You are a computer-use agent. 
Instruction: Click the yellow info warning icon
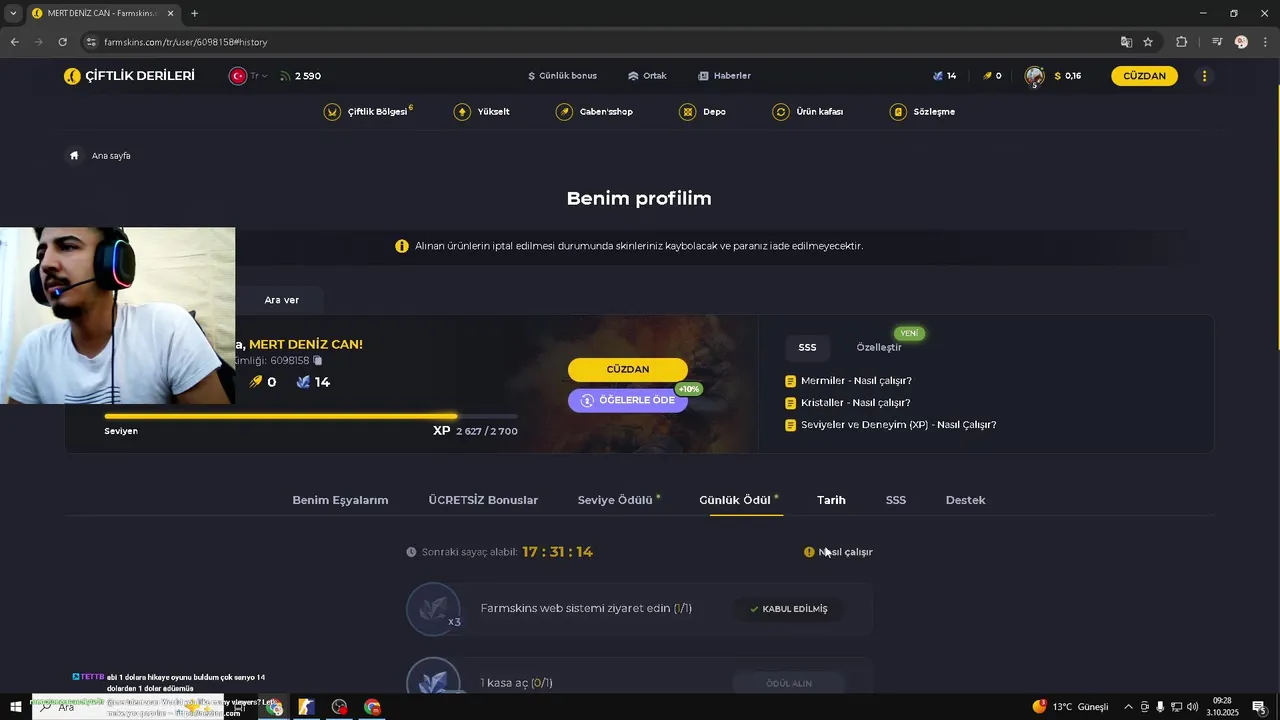click(402, 246)
